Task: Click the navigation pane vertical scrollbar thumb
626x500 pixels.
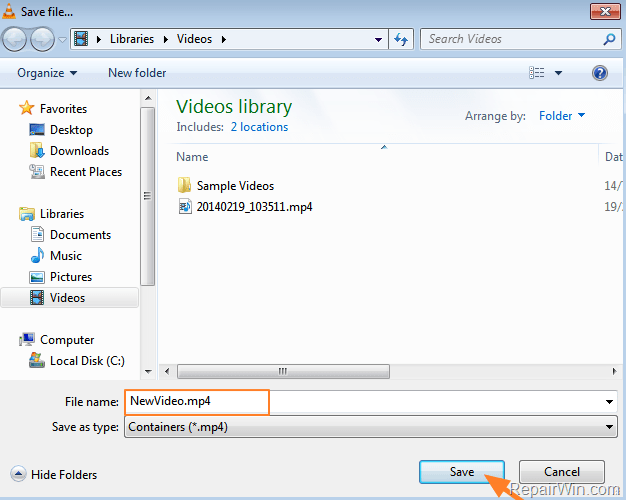Action: (x=148, y=196)
